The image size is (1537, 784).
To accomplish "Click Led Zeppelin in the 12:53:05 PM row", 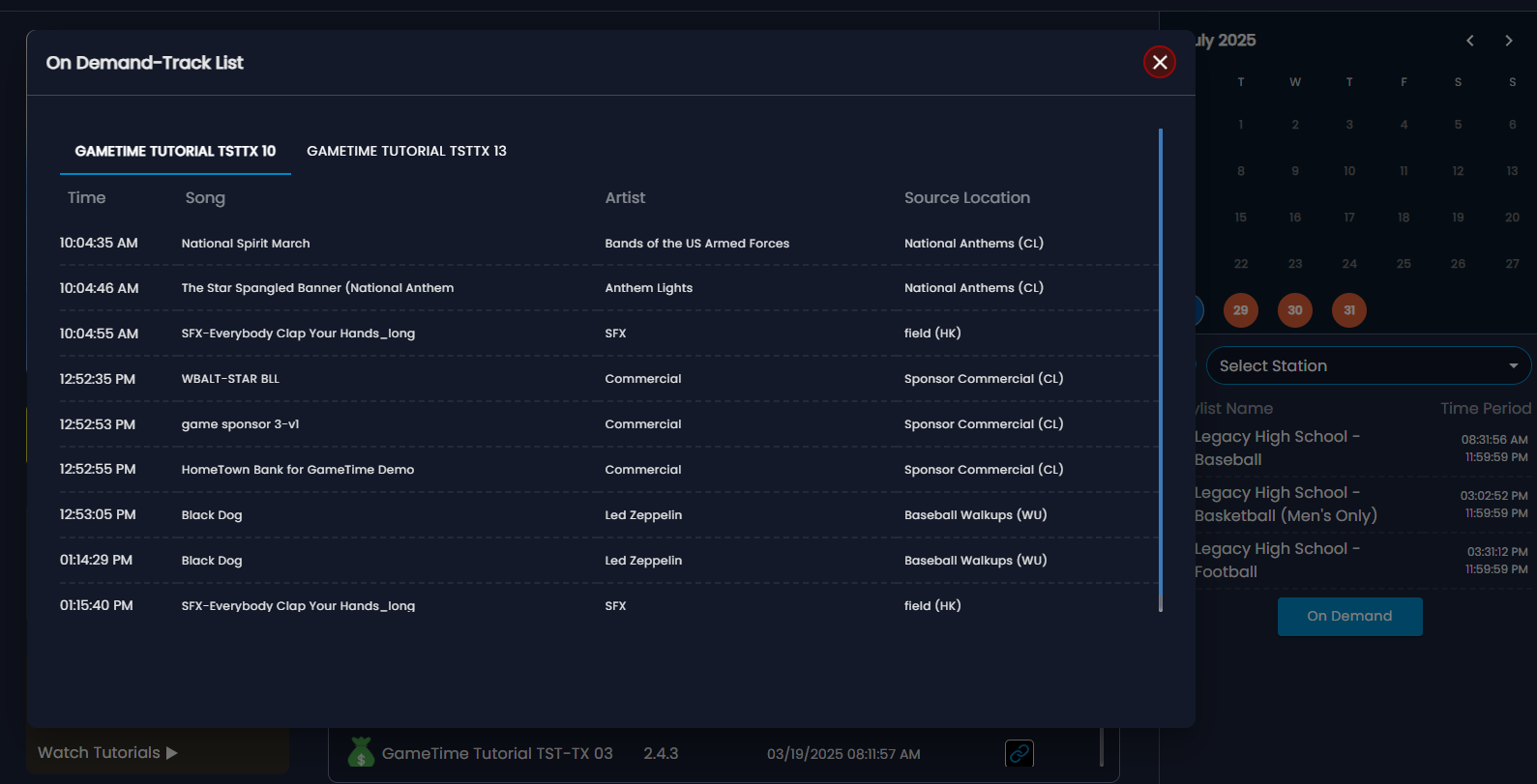I will tap(643, 515).
